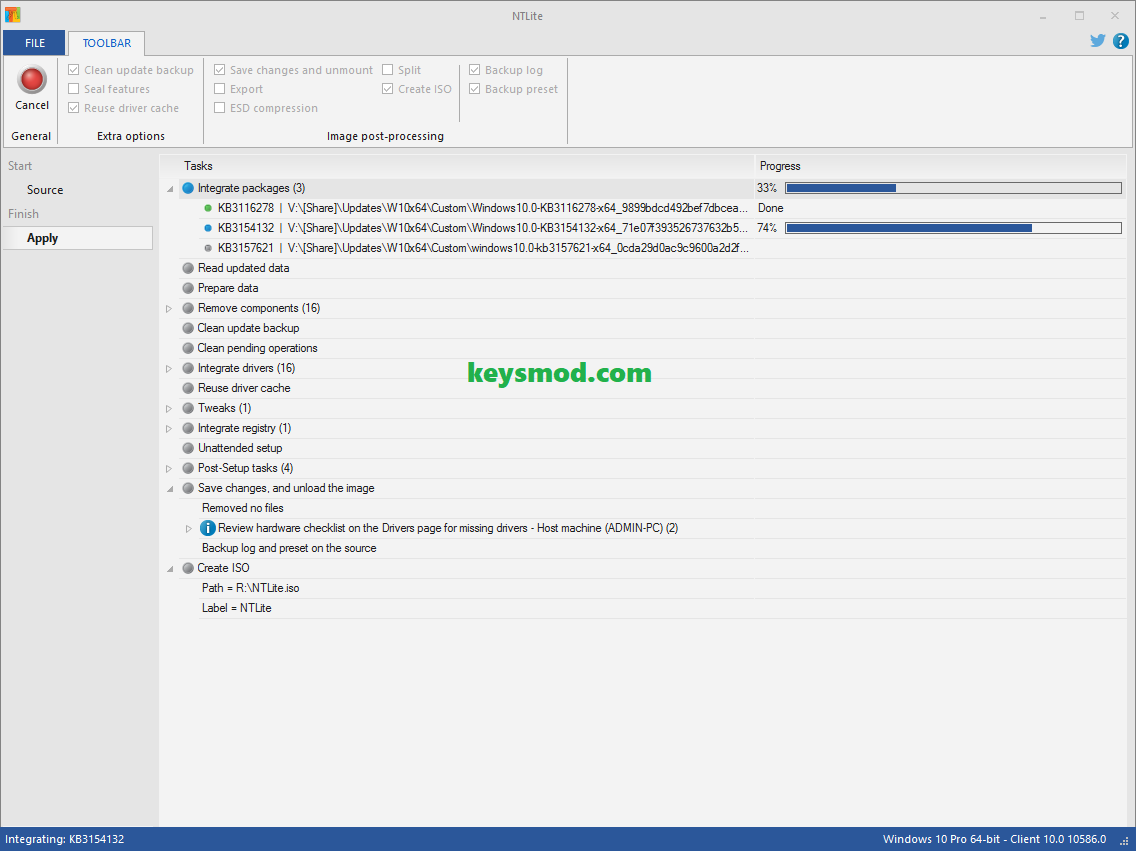Toggle the Create ISO checkbox
This screenshot has height=851, width=1136.
click(x=388, y=88)
